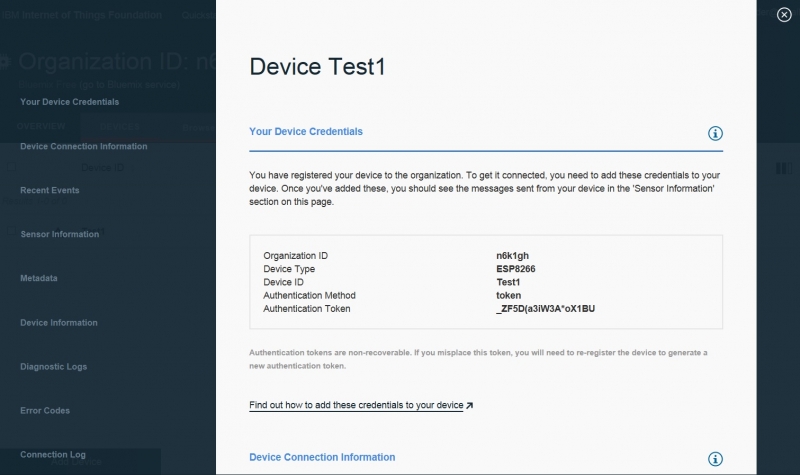
Task: Click the Organization ID value n6k1gh
Action: [512, 256]
